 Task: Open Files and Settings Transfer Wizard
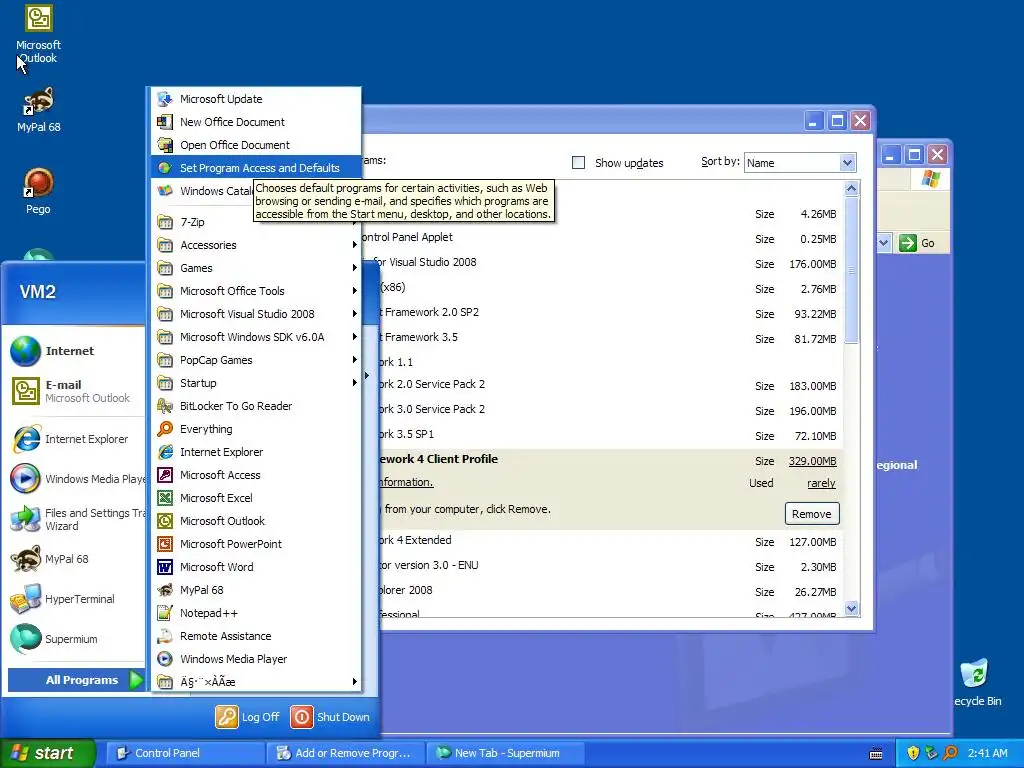pyautogui.click(x=73, y=519)
